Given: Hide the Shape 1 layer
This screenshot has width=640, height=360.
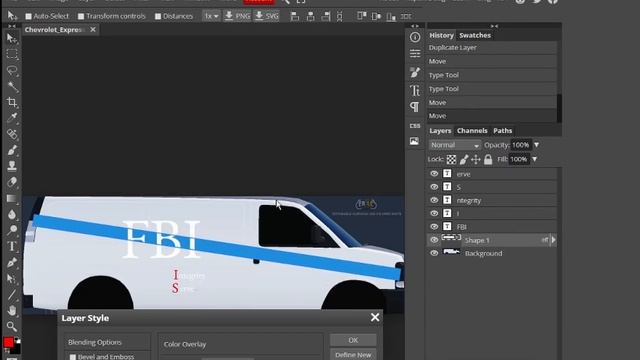Looking at the screenshot, I should pyautogui.click(x=434, y=240).
